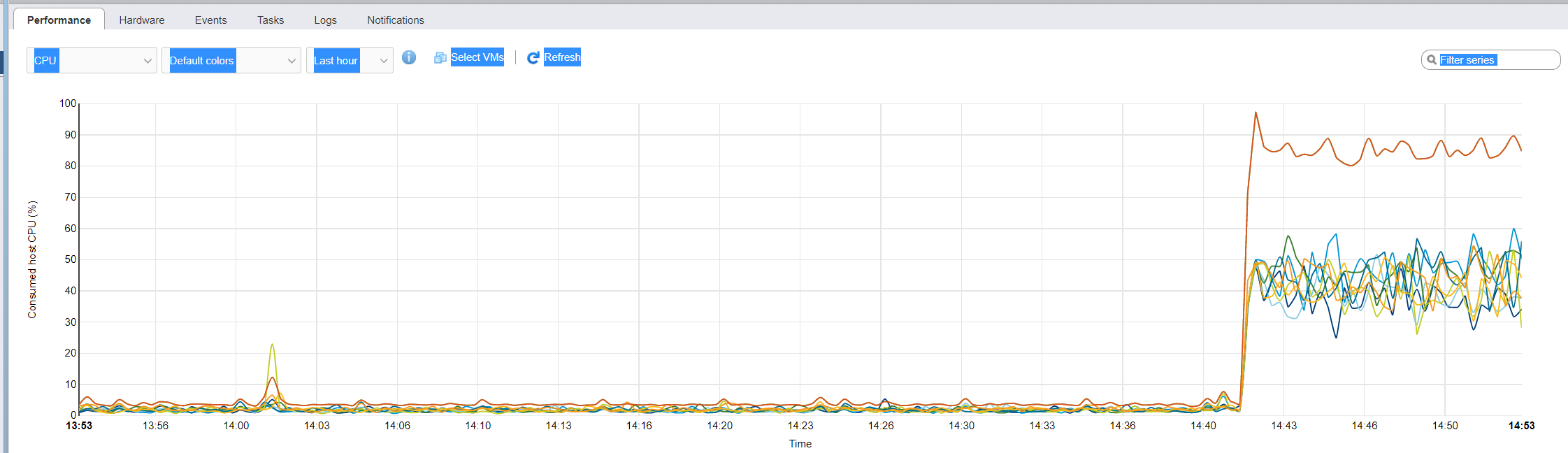This screenshot has width=1568, height=453.
Task: Switch to the Hardware tab
Action: pyautogui.click(x=142, y=20)
